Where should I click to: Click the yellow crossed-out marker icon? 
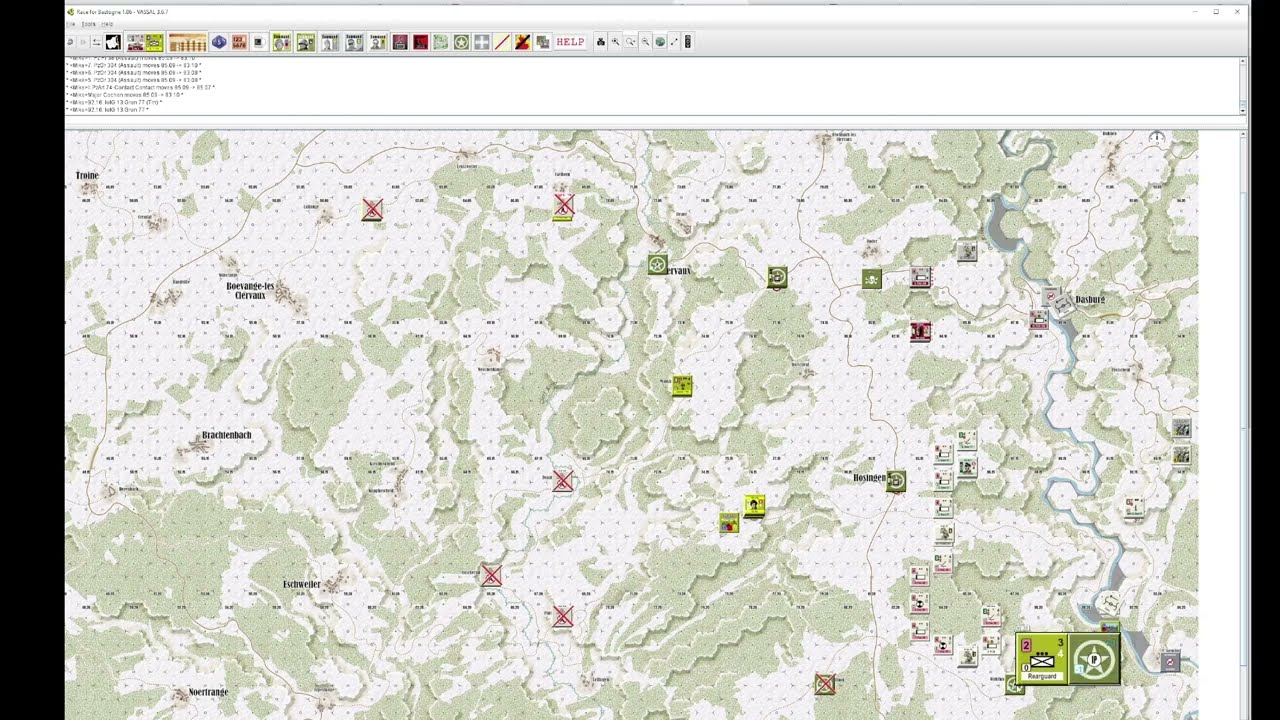point(522,42)
